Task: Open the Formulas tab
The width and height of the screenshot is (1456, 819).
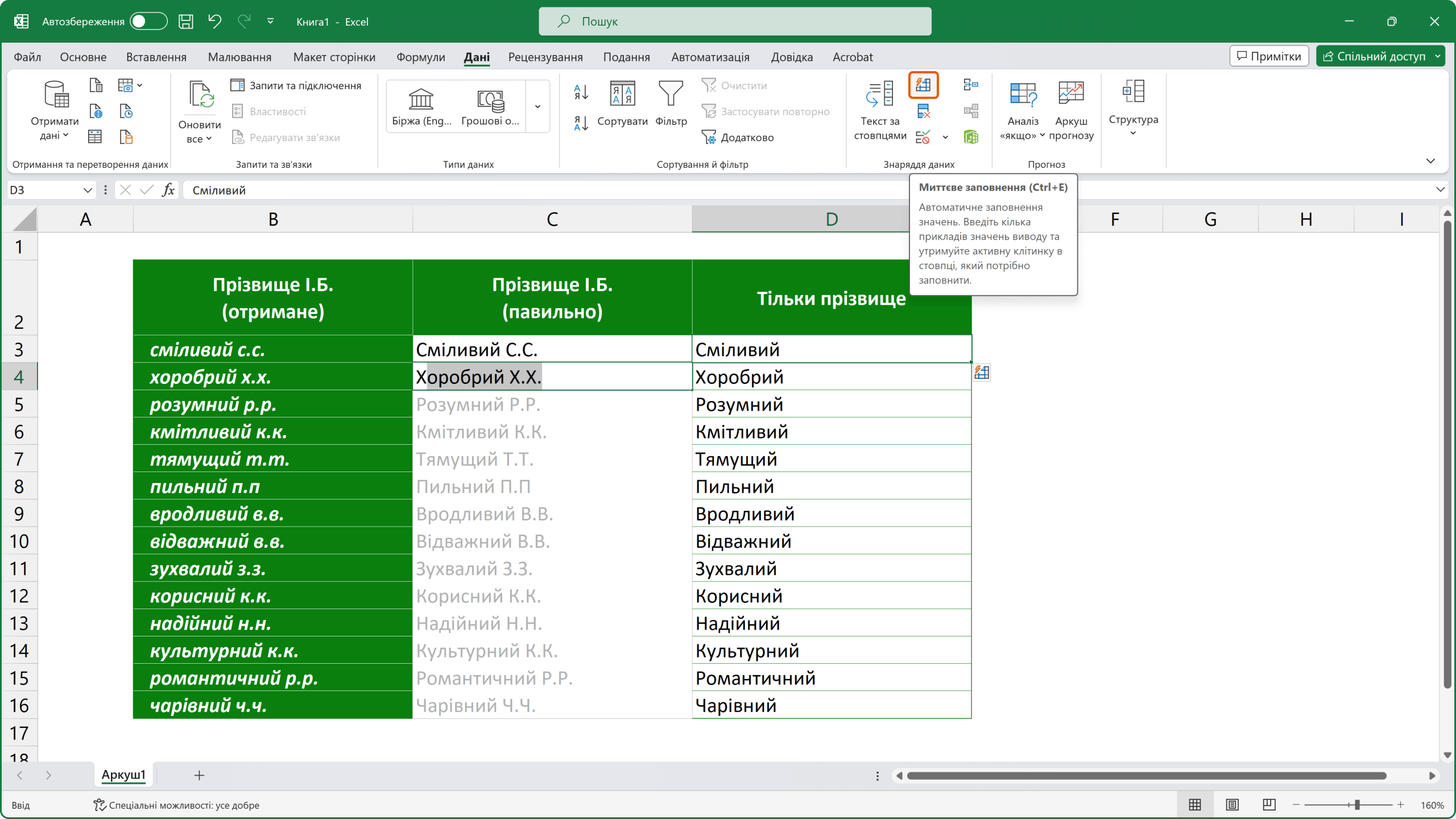Action: [x=420, y=57]
